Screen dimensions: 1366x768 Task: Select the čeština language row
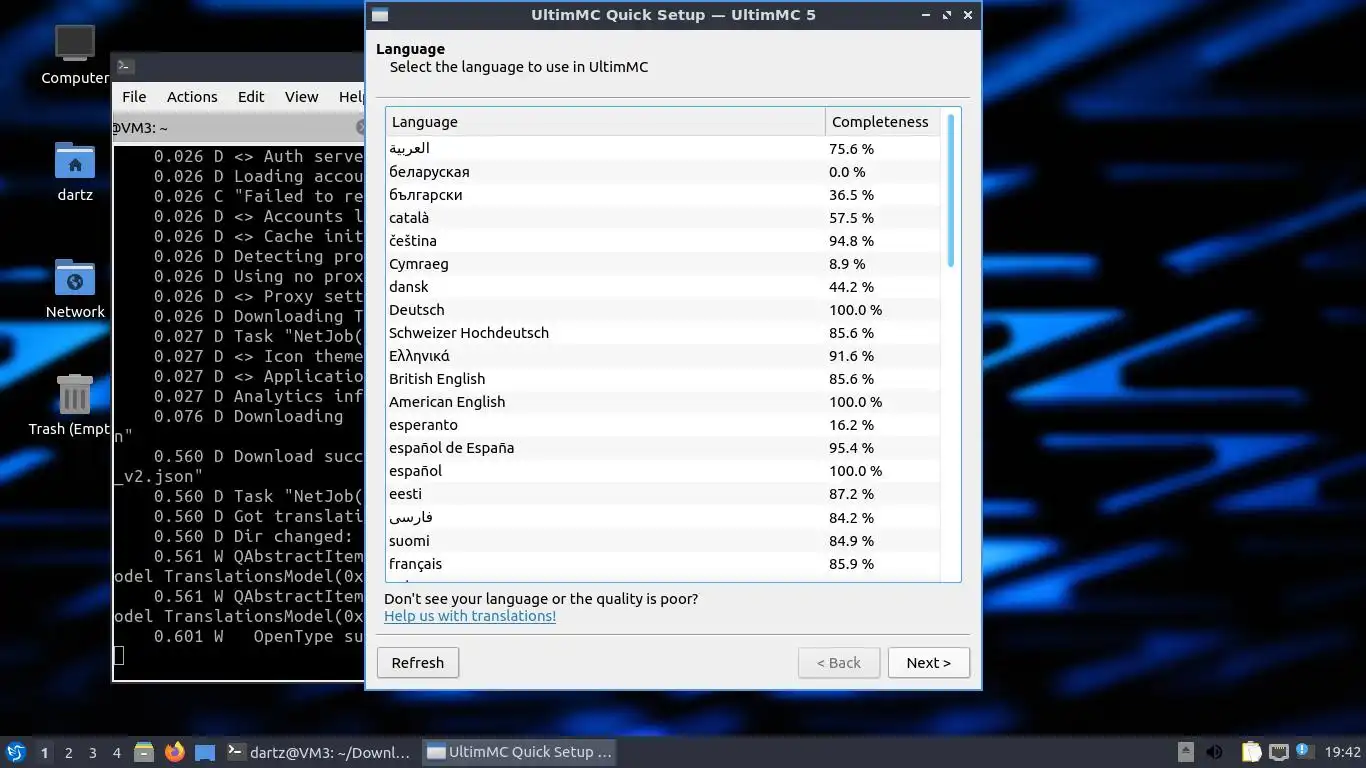(x=662, y=241)
